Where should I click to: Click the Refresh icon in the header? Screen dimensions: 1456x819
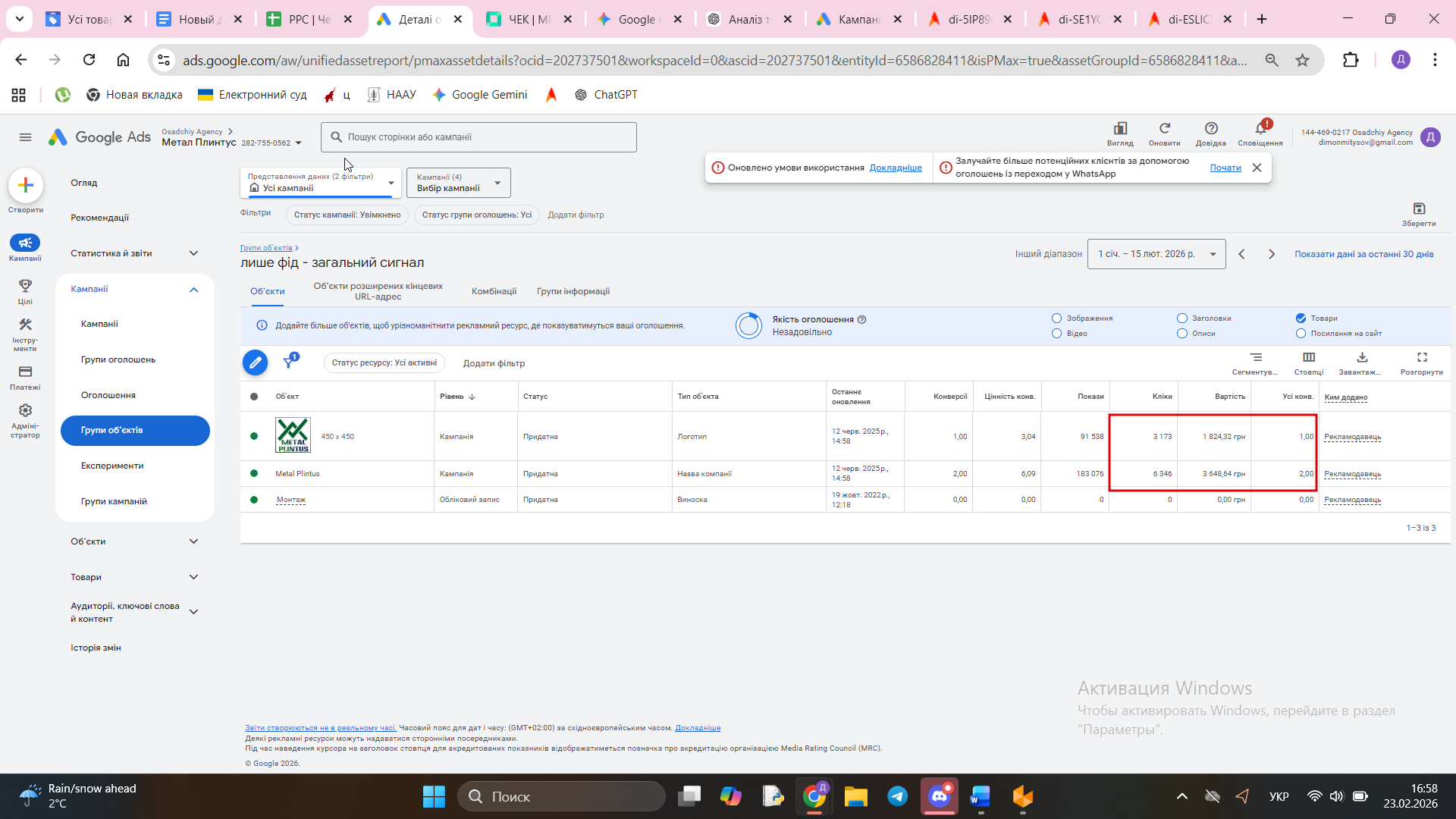1164,129
